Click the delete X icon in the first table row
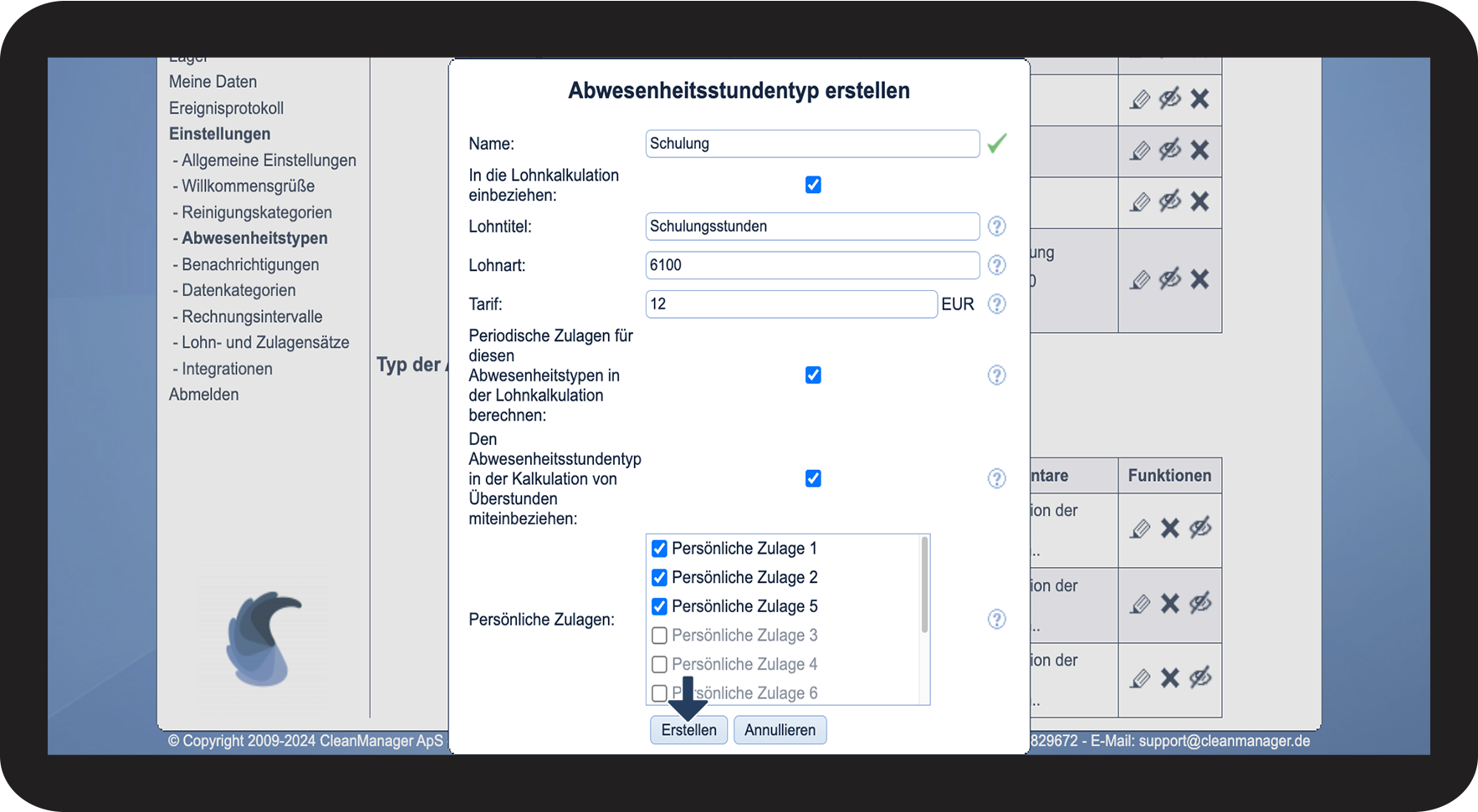Screen dimensions: 1478x812 [x=1199, y=99]
